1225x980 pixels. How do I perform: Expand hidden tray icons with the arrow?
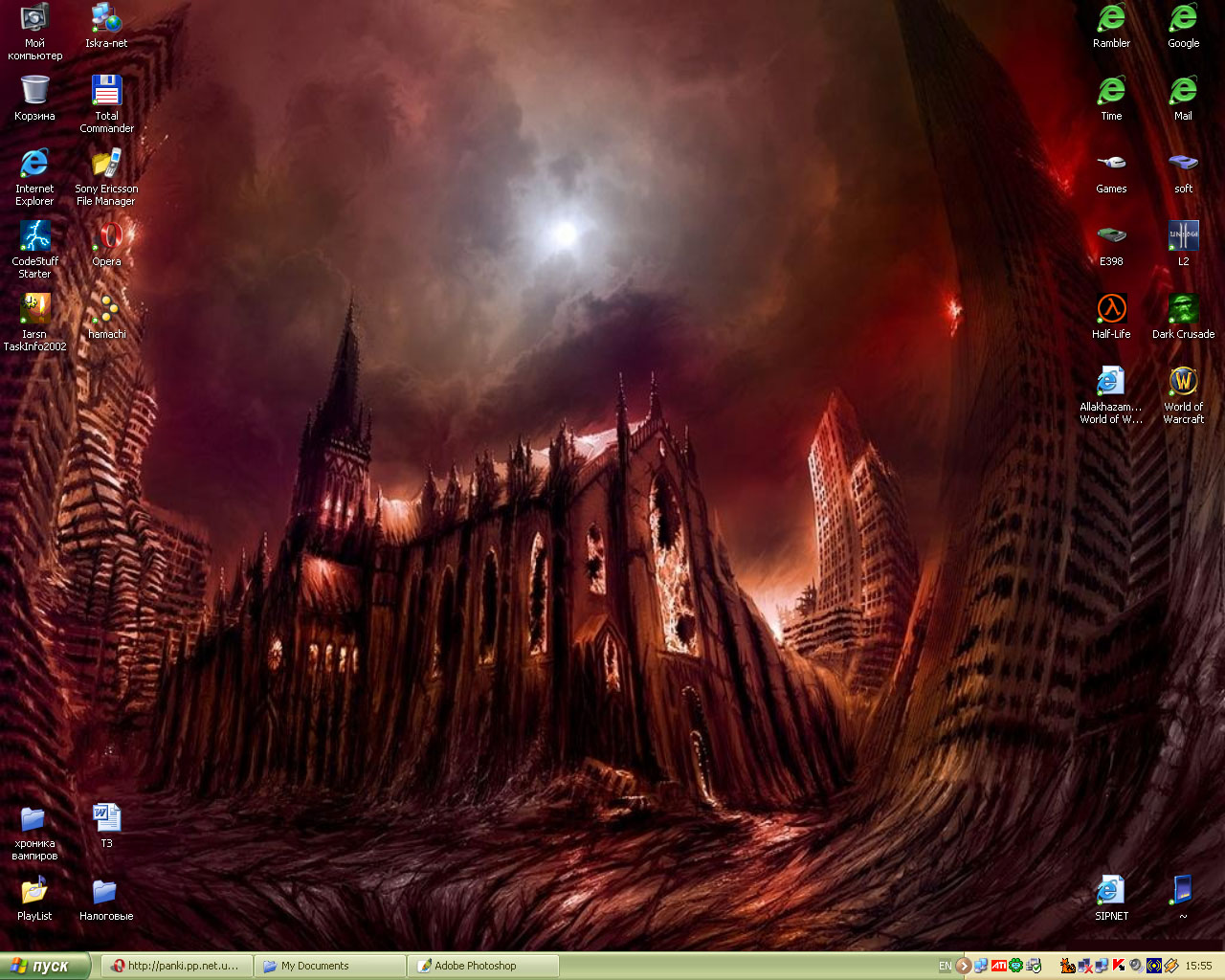pos(964,966)
